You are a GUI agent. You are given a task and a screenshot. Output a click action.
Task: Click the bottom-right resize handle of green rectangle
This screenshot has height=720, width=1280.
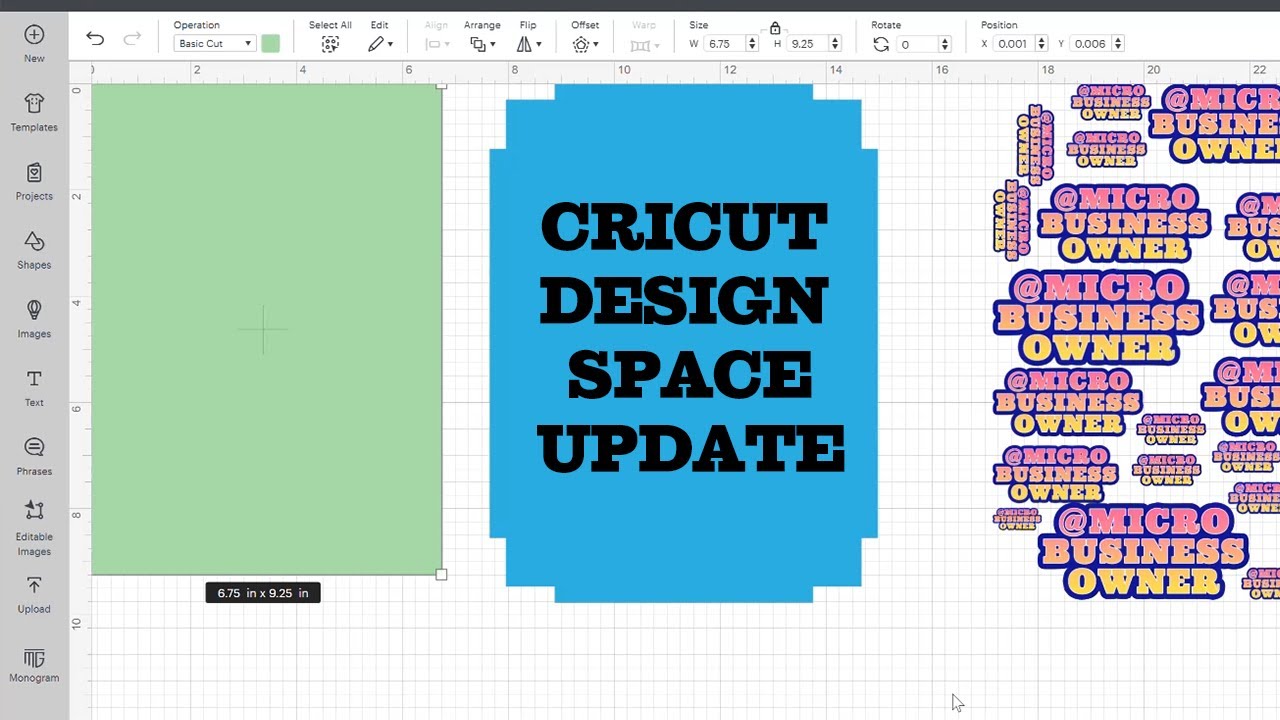(442, 575)
